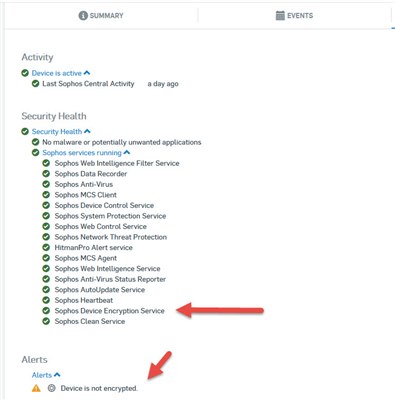
Task: Click the Sophos services running link
Action: click(x=82, y=153)
